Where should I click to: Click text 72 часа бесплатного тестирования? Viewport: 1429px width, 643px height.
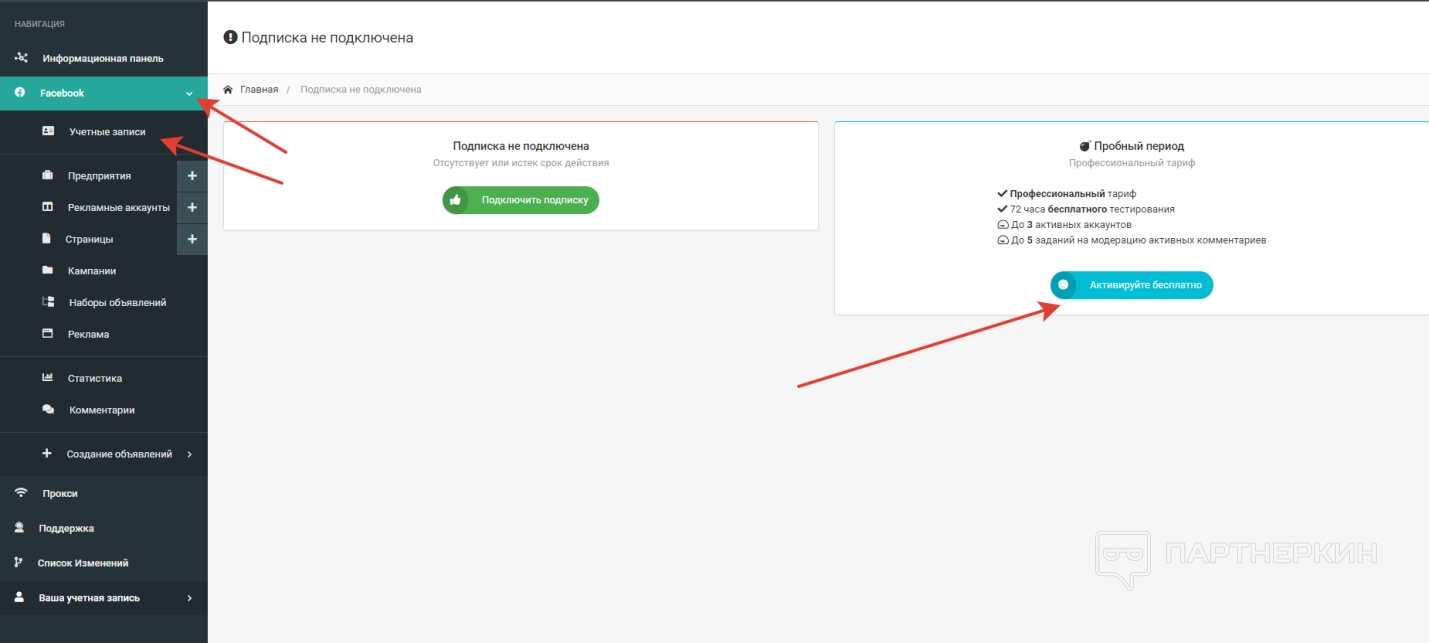[1092, 209]
